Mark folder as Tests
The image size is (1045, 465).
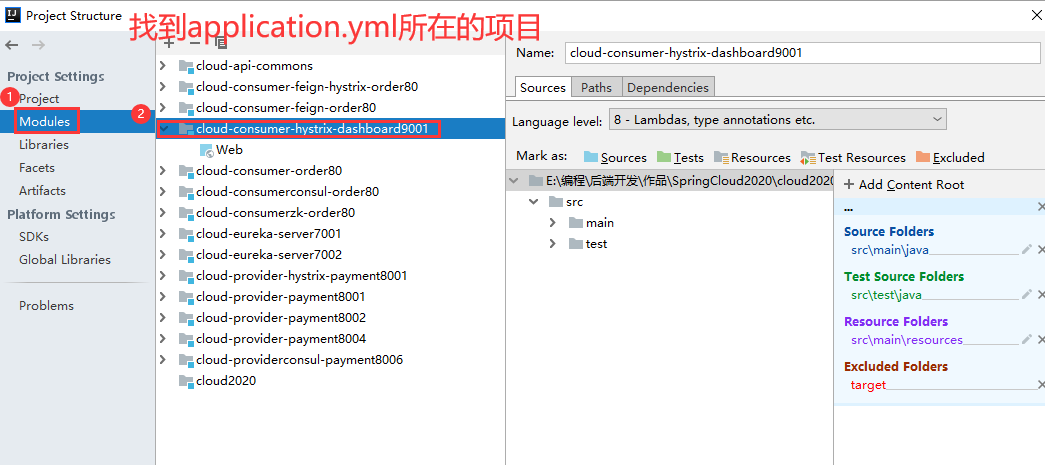point(680,157)
